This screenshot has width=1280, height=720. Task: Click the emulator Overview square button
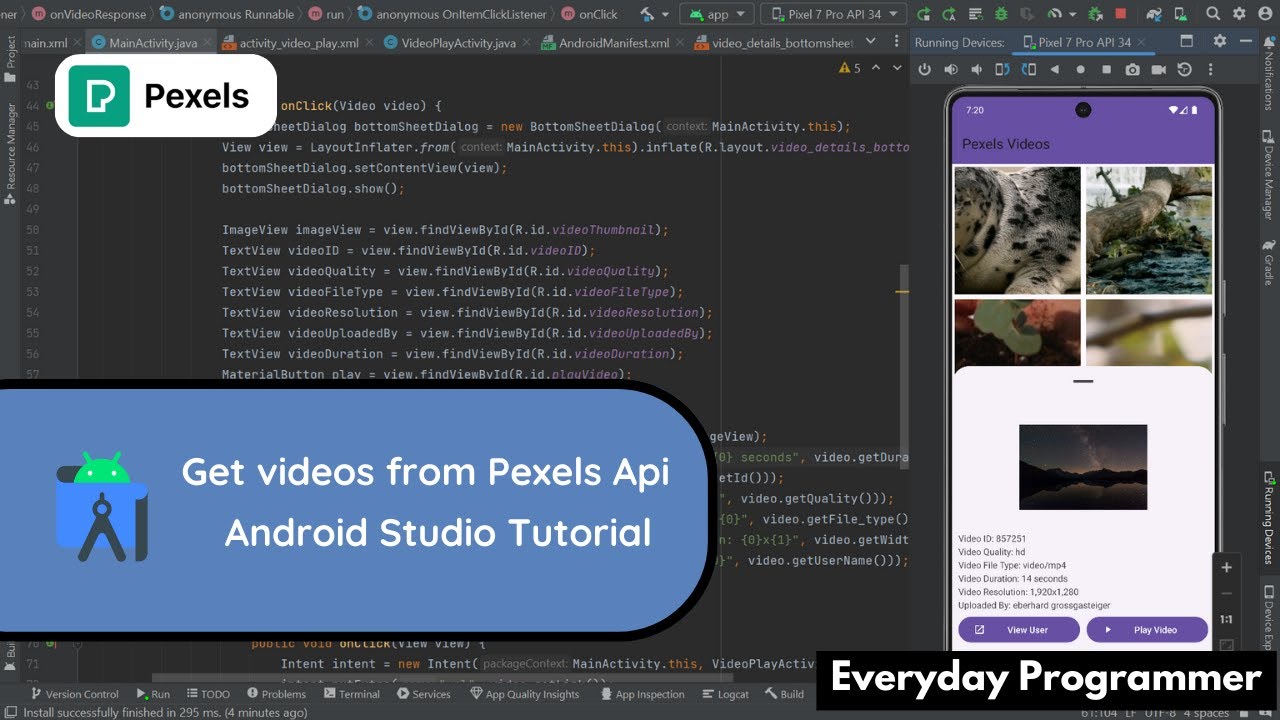(x=1106, y=69)
